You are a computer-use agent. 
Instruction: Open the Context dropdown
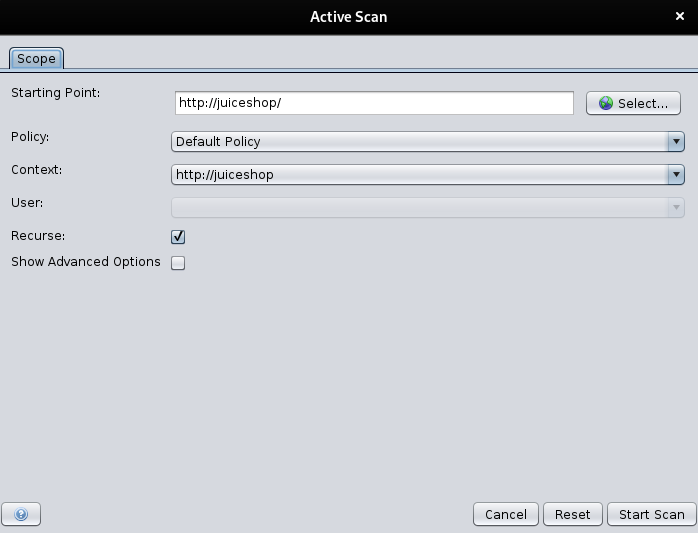click(x=428, y=175)
